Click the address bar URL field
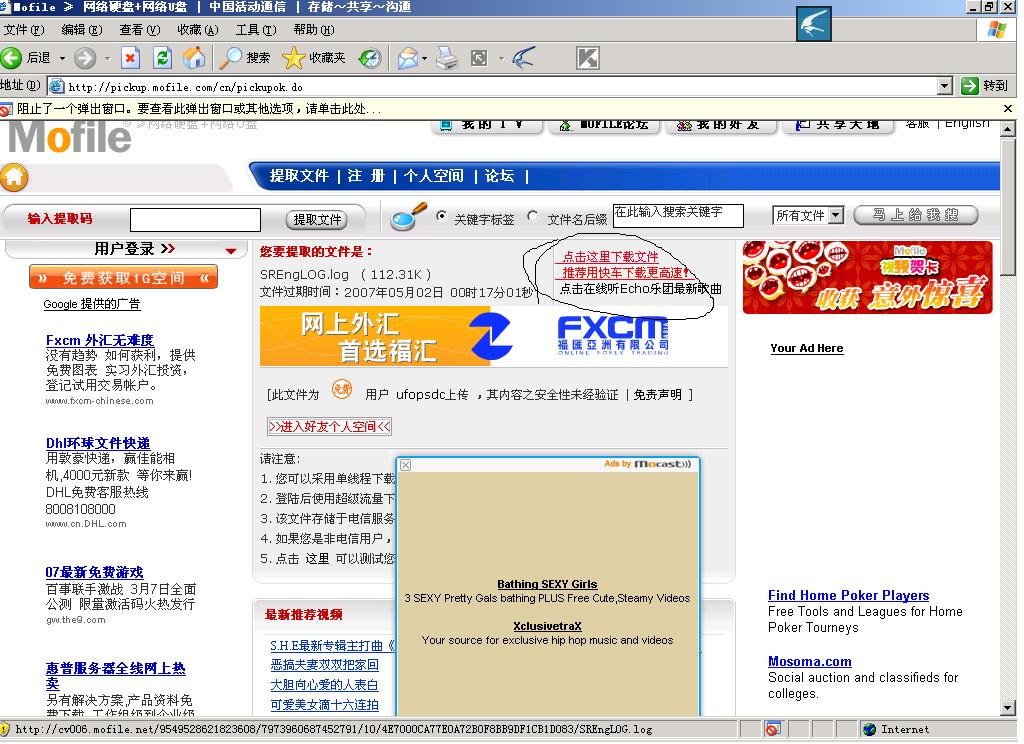The width and height of the screenshot is (1024, 744). [x=493, y=86]
